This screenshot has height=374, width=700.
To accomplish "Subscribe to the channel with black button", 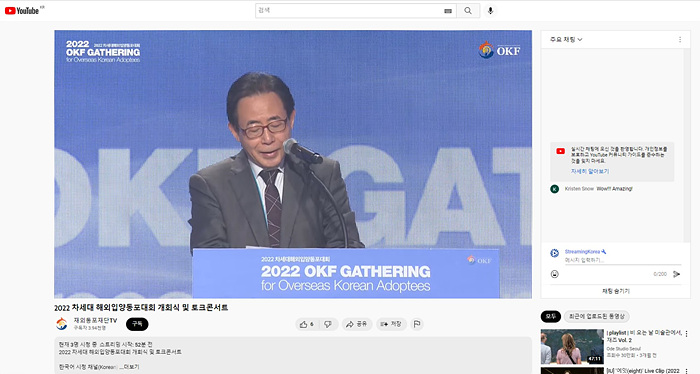I will pyautogui.click(x=137, y=324).
